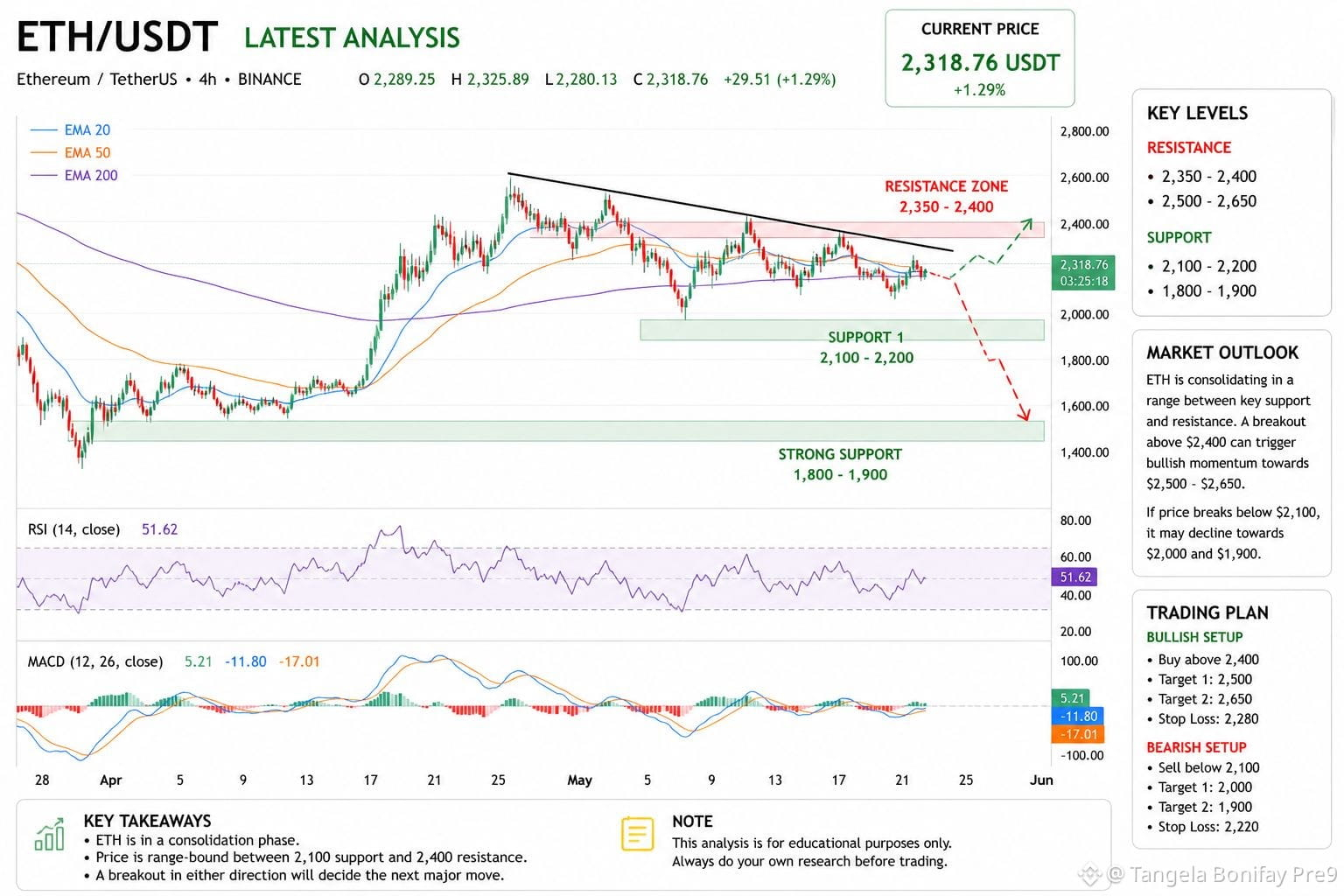This screenshot has width=1344, height=896.
Task: Select the 'Stop Loss: 2,280' bullet
Action: [x=1202, y=719]
